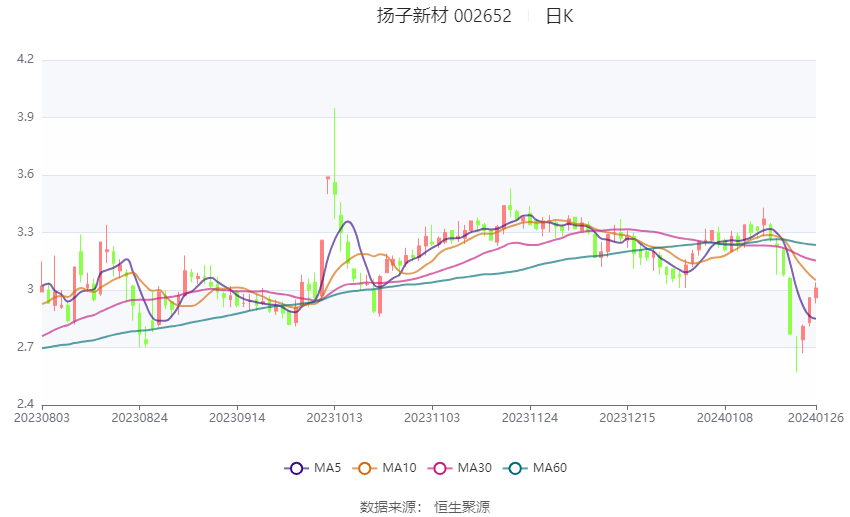Toggle the MA10 legend entry
This screenshot has height=517, width=850.
[x=384, y=468]
